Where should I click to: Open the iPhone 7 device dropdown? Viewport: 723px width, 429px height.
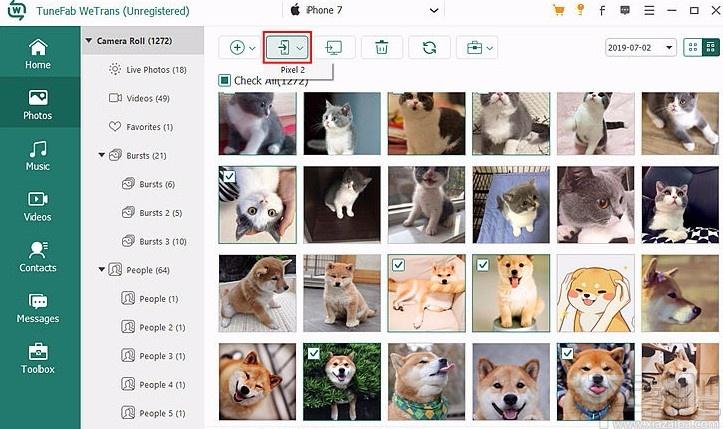coord(364,10)
